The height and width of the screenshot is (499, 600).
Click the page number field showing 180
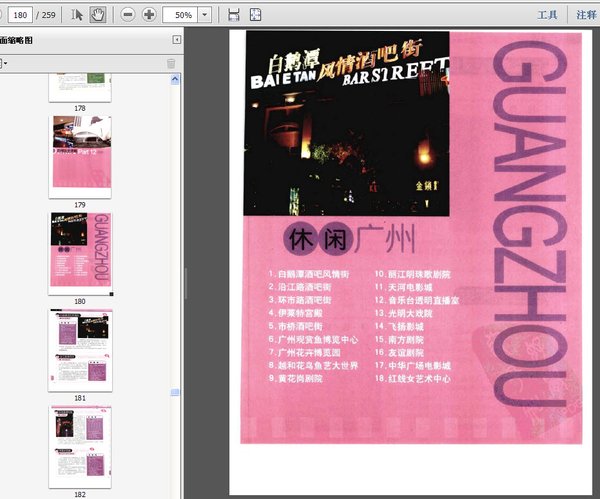tap(20, 15)
